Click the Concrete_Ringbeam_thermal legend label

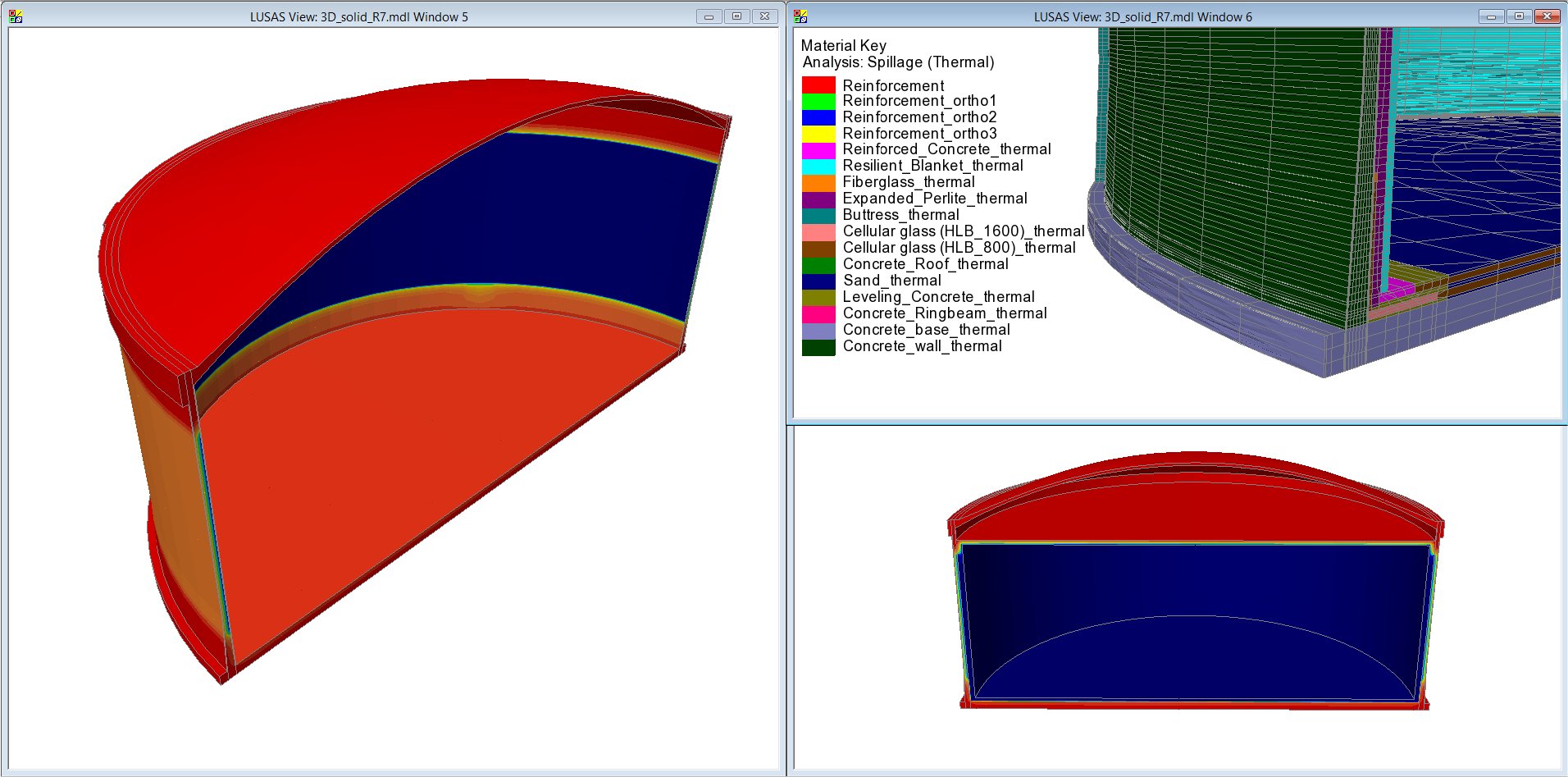(x=944, y=313)
